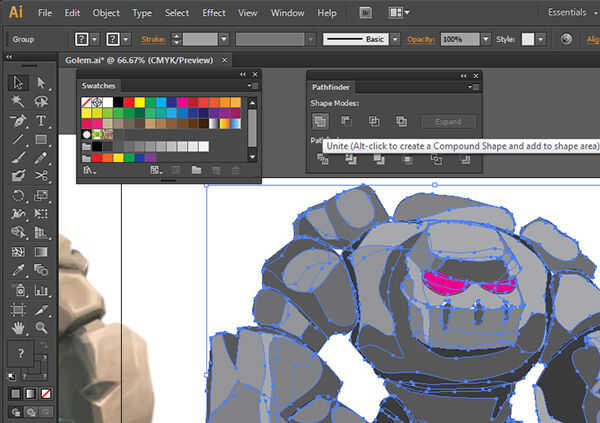Open the Fill color dropdown
The width and height of the screenshot is (600, 423).
(x=94, y=39)
